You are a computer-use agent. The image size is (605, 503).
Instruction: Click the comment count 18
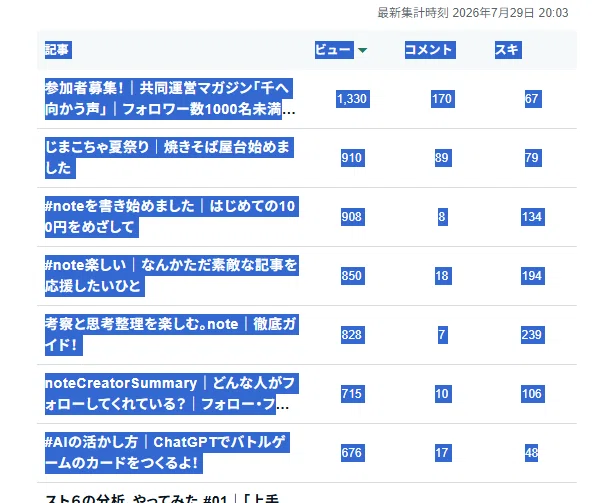443,276
